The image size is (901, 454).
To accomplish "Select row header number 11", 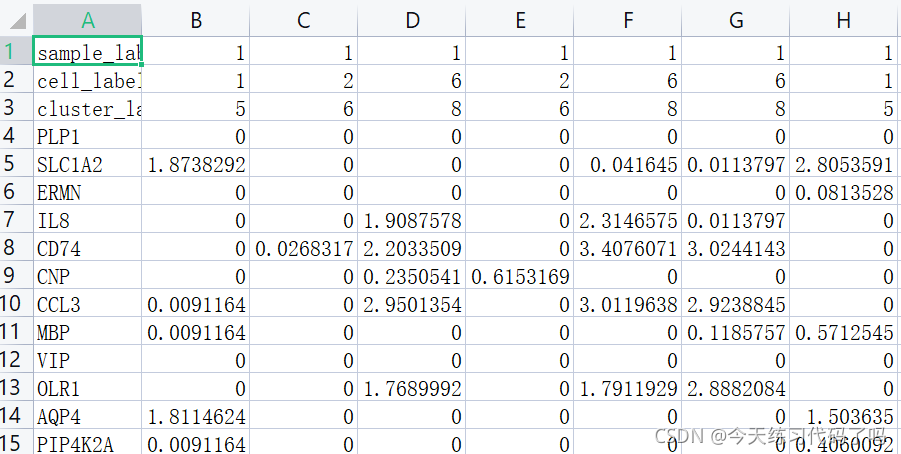I will point(16,331).
